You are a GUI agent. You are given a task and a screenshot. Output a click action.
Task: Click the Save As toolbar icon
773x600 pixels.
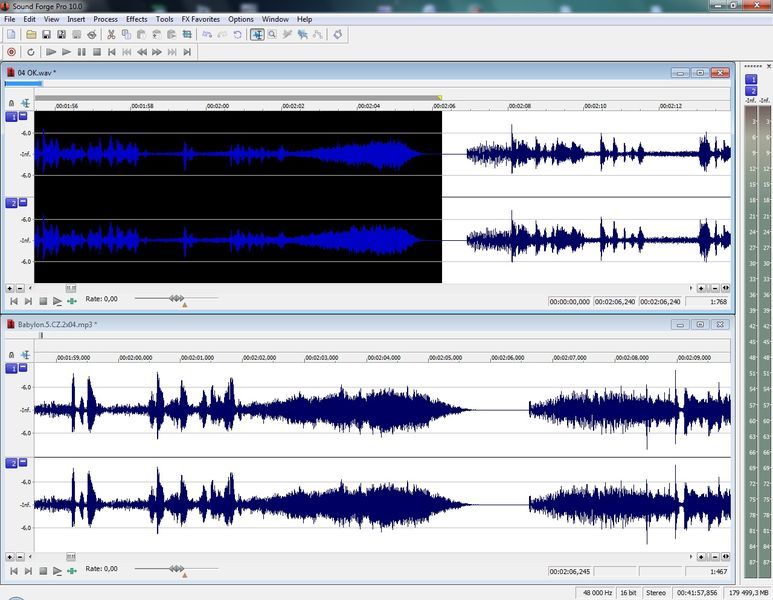pyautogui.click(x=62, y=35)
